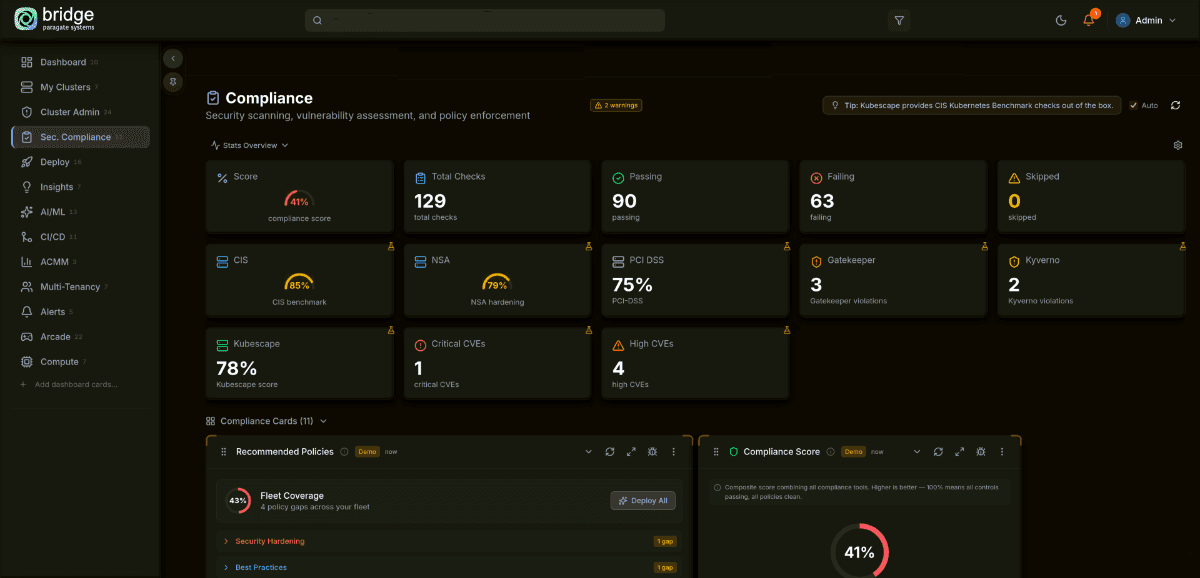Grab Recommended Policies drag handle

(x=224, y=452)
